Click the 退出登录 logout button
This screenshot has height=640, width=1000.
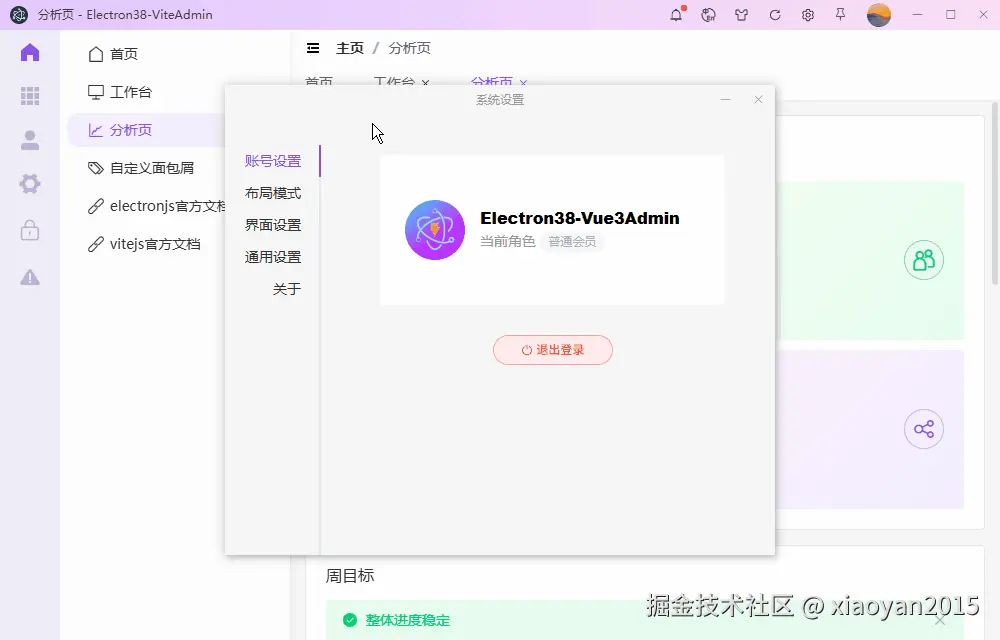[x=553, y=350]
